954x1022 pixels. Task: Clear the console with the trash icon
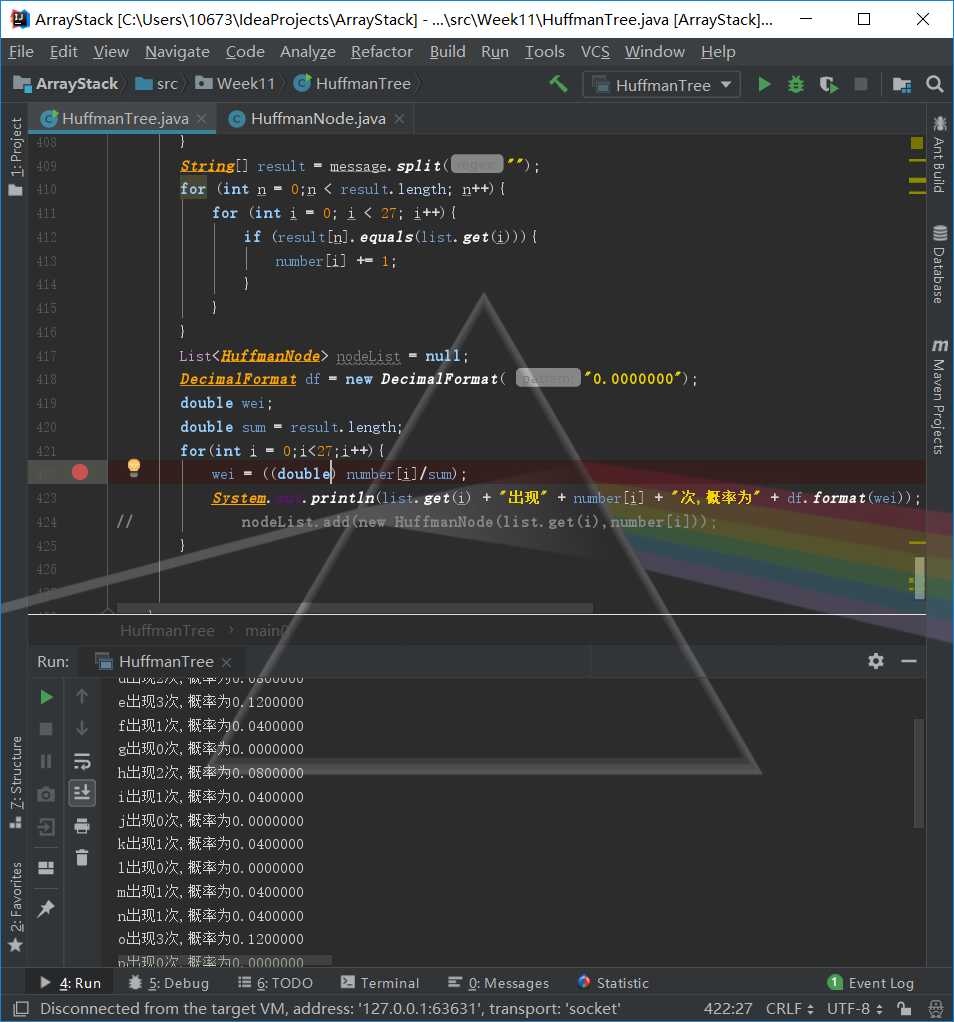click(x=82, y=858)
